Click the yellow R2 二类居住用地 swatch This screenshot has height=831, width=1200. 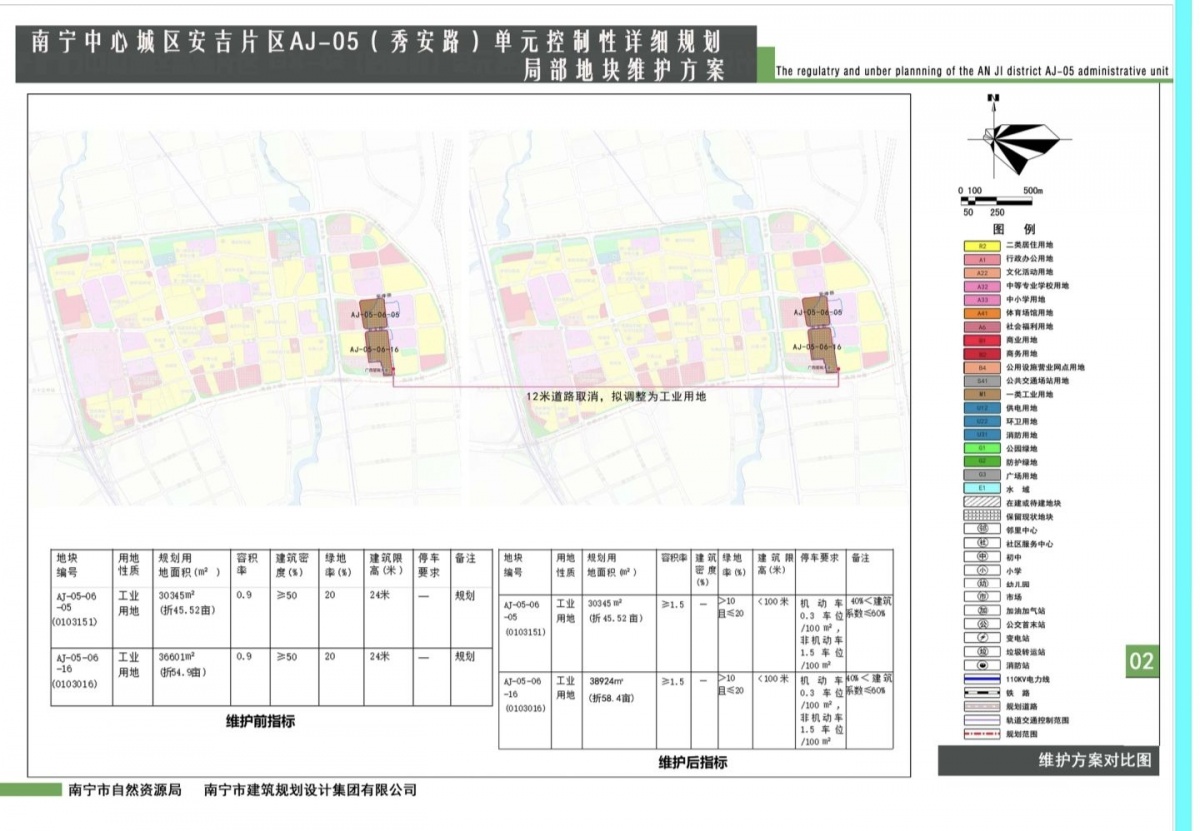click(982, 245)
